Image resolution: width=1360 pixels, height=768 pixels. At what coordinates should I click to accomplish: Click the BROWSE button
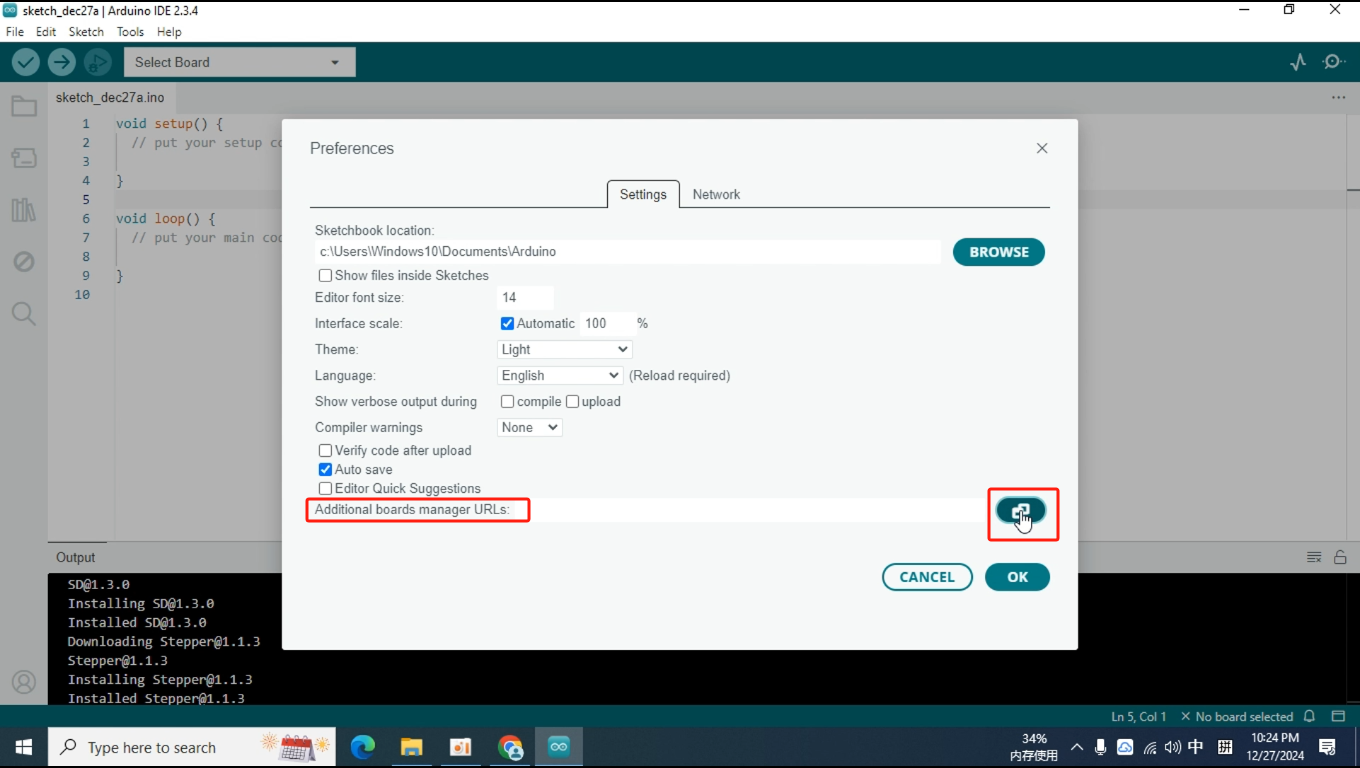[999, 252]
